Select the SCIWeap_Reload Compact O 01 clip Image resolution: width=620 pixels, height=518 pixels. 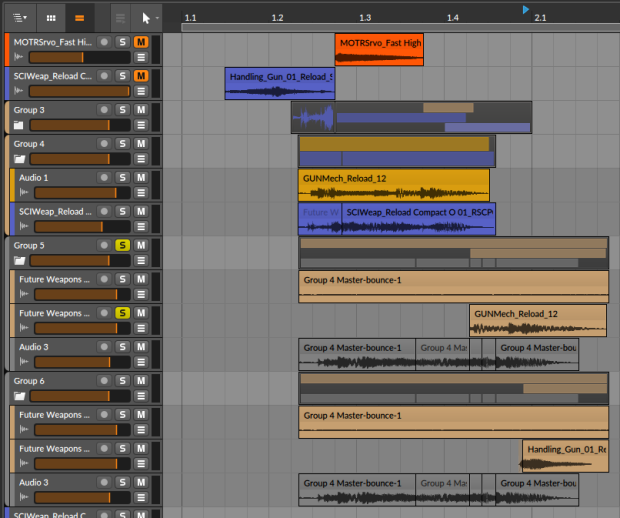[x=418, y=219]
